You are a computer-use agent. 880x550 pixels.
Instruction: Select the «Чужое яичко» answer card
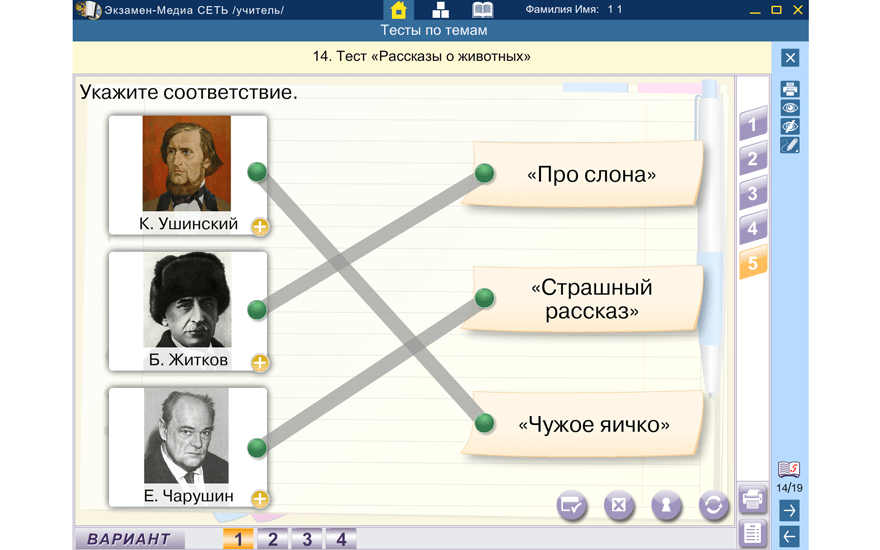point(583,424)
